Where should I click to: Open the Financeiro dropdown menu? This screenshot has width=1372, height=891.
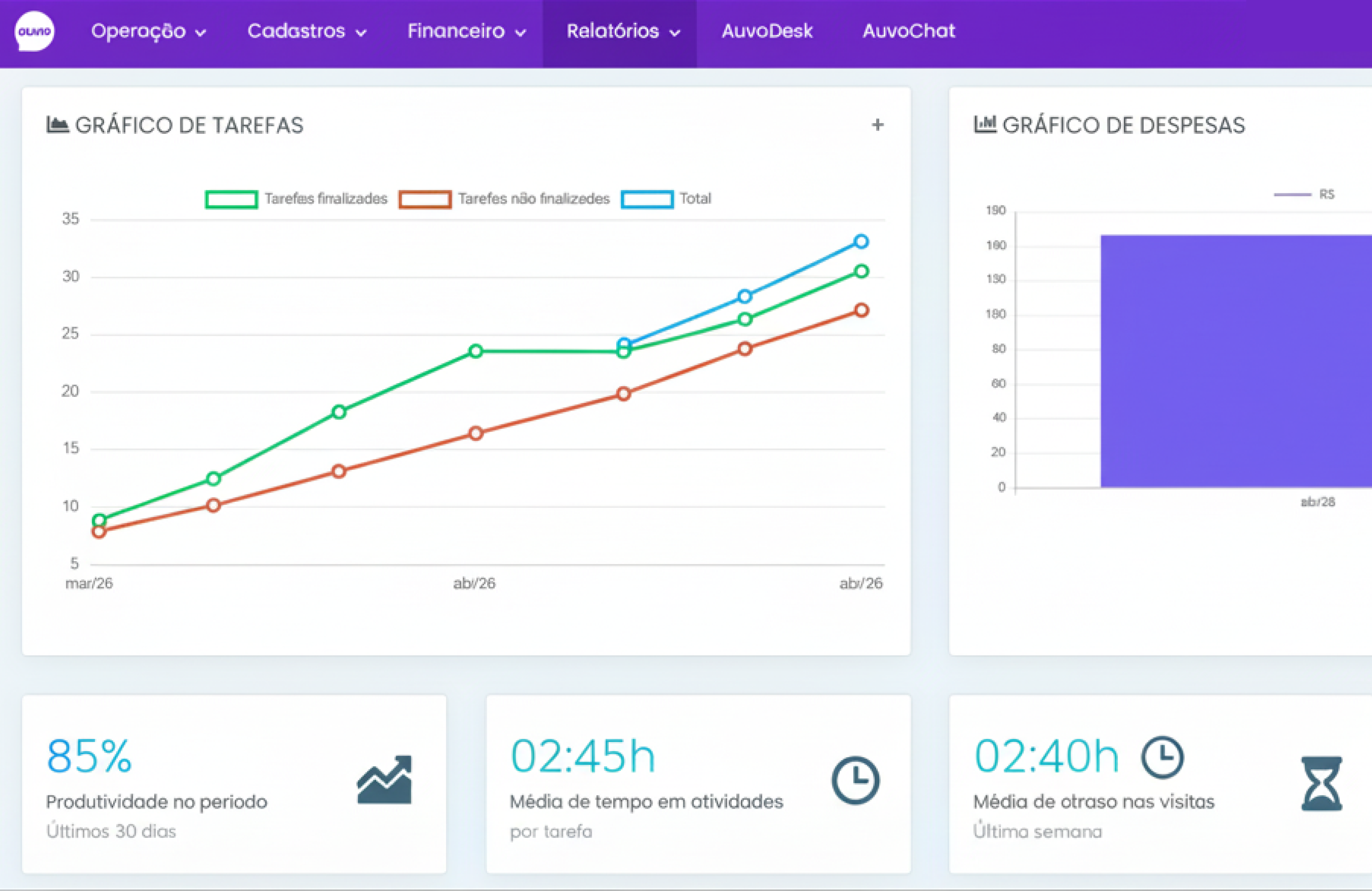click(466, 32)
